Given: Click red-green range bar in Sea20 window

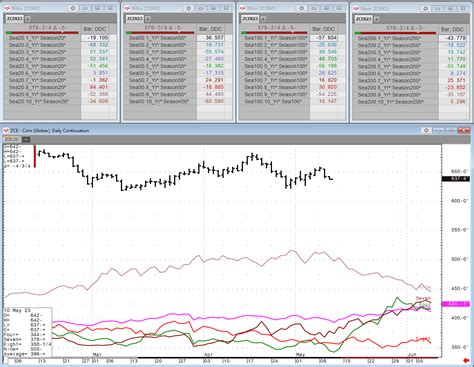Looking at the screenshot, I should pyautogui.click(x=42, y=33).
